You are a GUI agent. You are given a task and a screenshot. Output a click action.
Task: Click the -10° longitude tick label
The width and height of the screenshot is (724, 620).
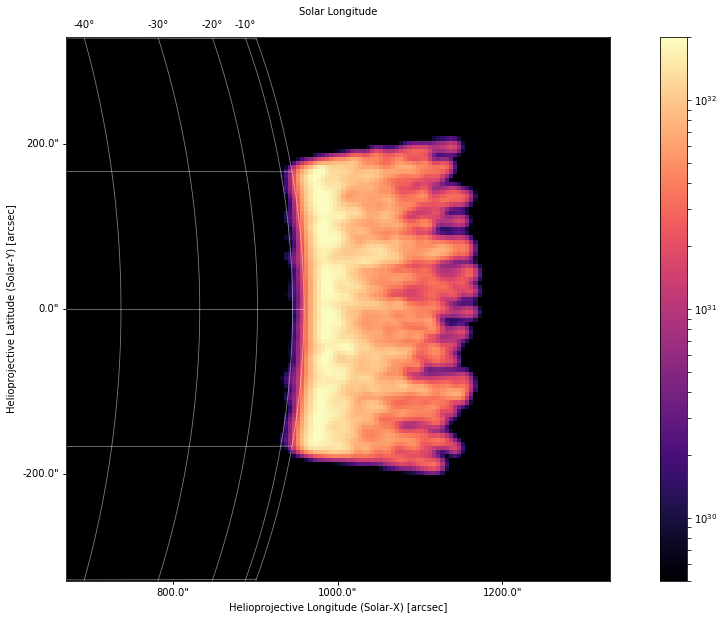point(245,24)
